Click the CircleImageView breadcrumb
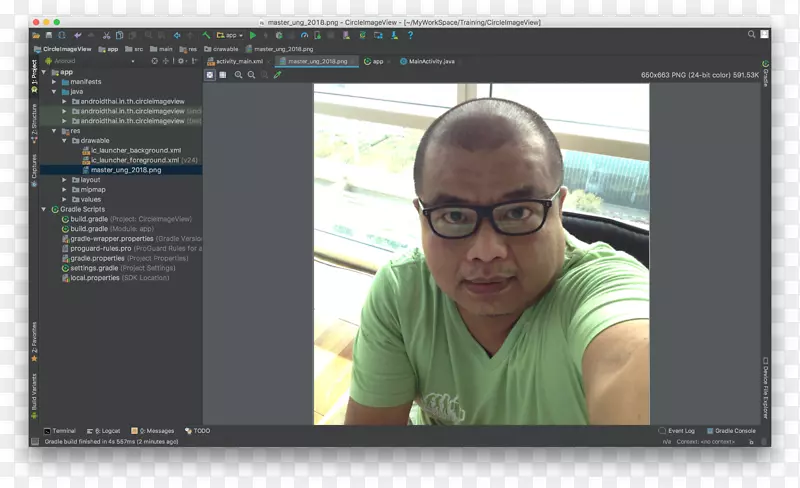The width and height of the screenshot is (800, 488). (62, 49)
